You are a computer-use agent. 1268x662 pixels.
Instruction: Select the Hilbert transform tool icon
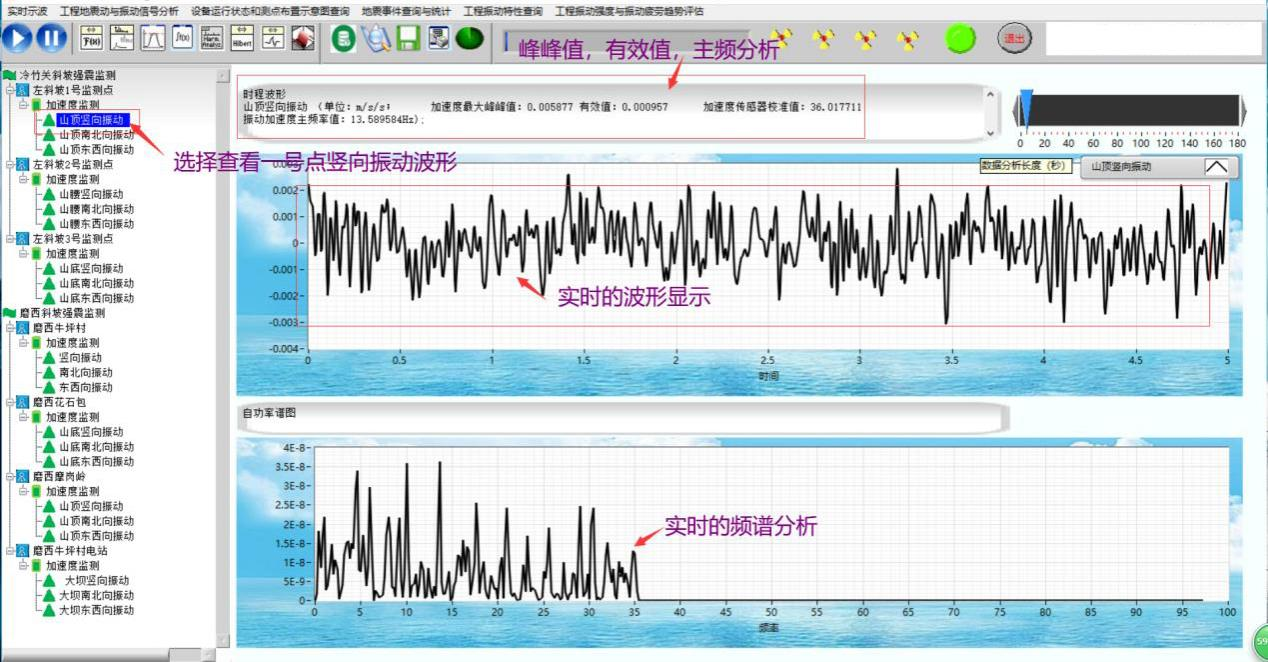pyautogui.click(x=242, y=39)
